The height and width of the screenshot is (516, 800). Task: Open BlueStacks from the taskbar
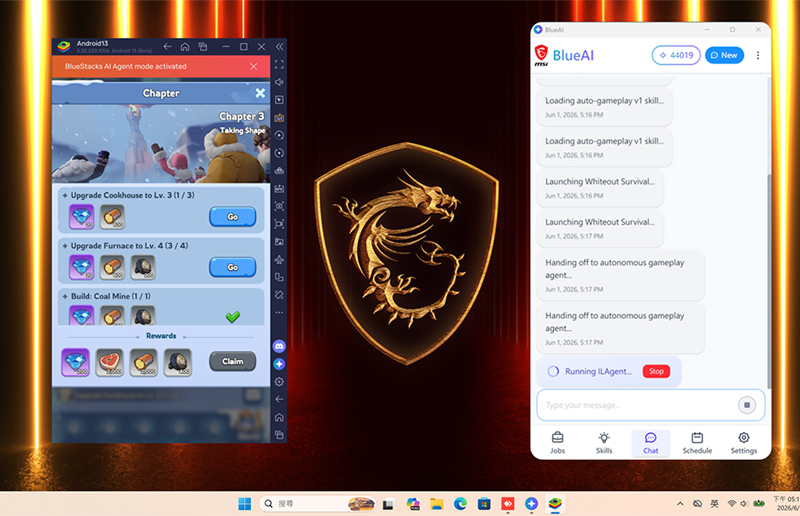click(x=555, y=504)
